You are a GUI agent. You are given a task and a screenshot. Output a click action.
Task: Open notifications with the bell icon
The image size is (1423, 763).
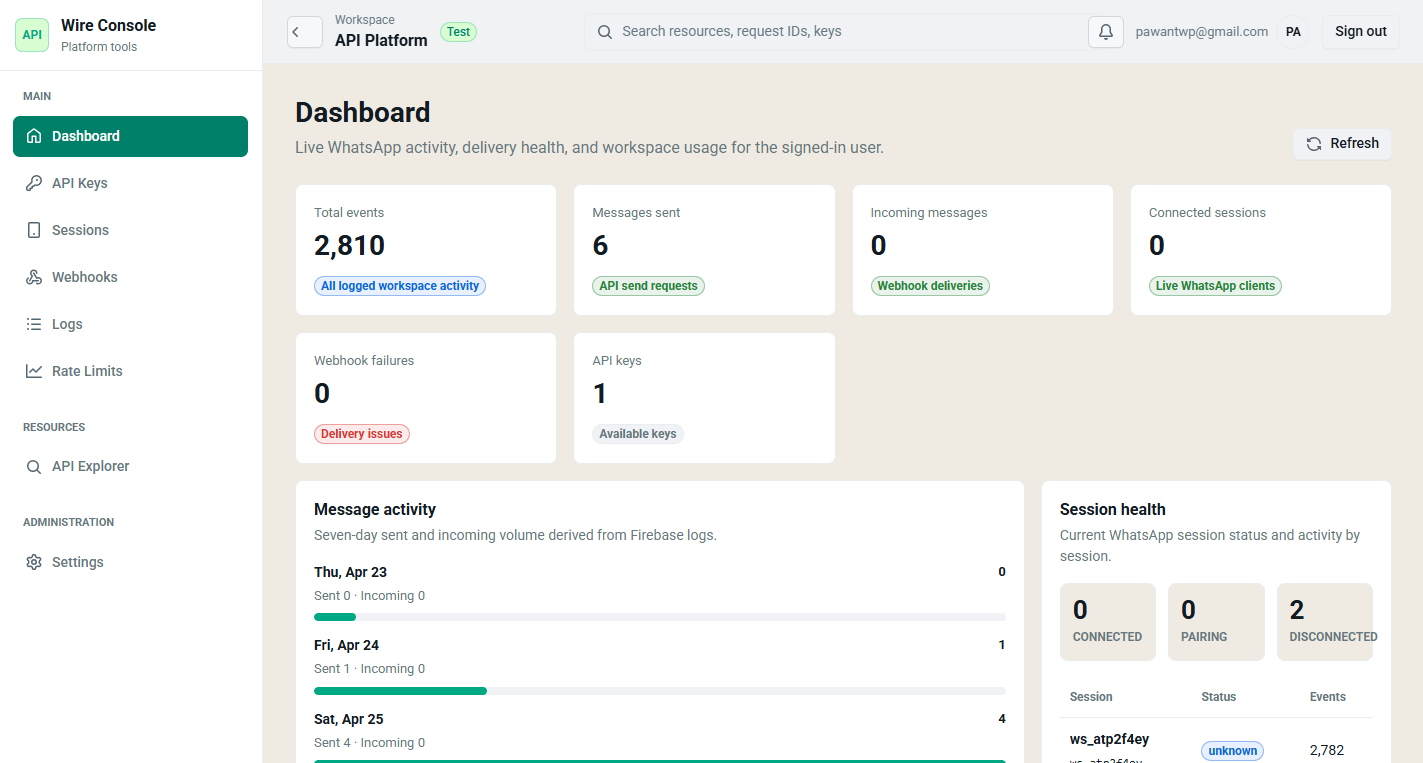[1106, 32]
